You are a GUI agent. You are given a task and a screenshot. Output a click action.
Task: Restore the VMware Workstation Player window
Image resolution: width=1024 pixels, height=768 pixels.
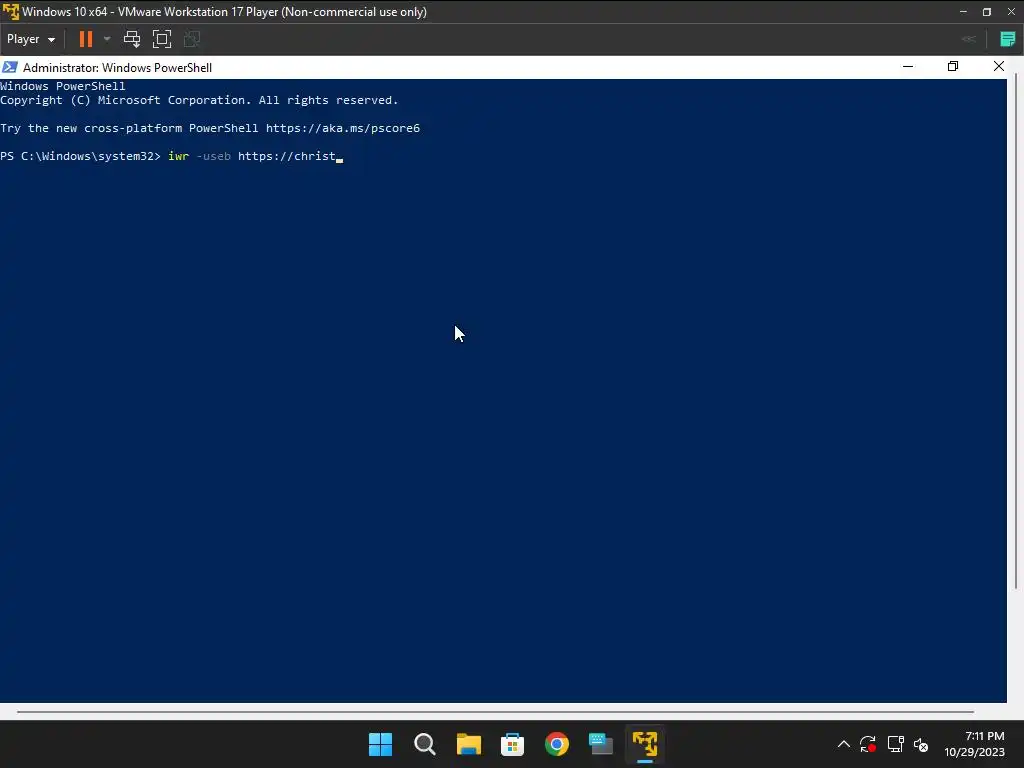tap(987, 12)
